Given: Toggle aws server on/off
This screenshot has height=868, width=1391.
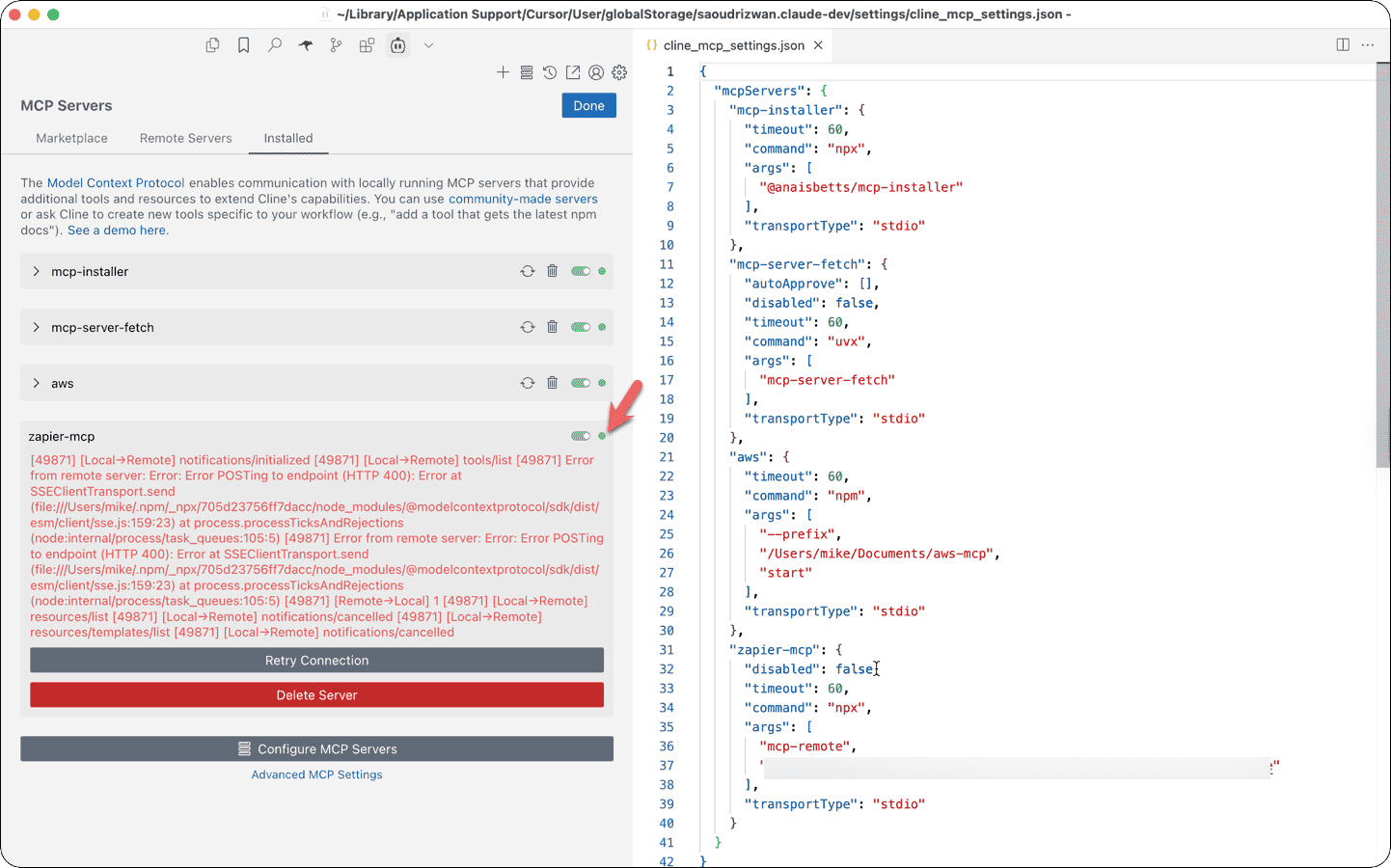Looking at the screenshot, I should click(581, 383).
